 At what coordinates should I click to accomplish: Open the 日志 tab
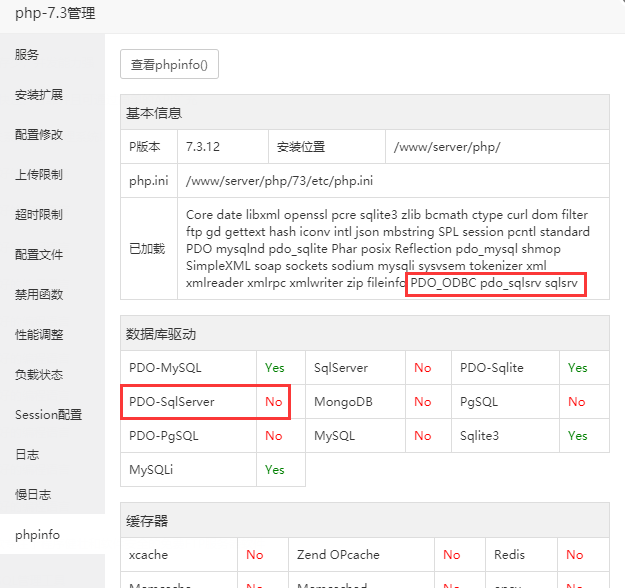[52, 454]
